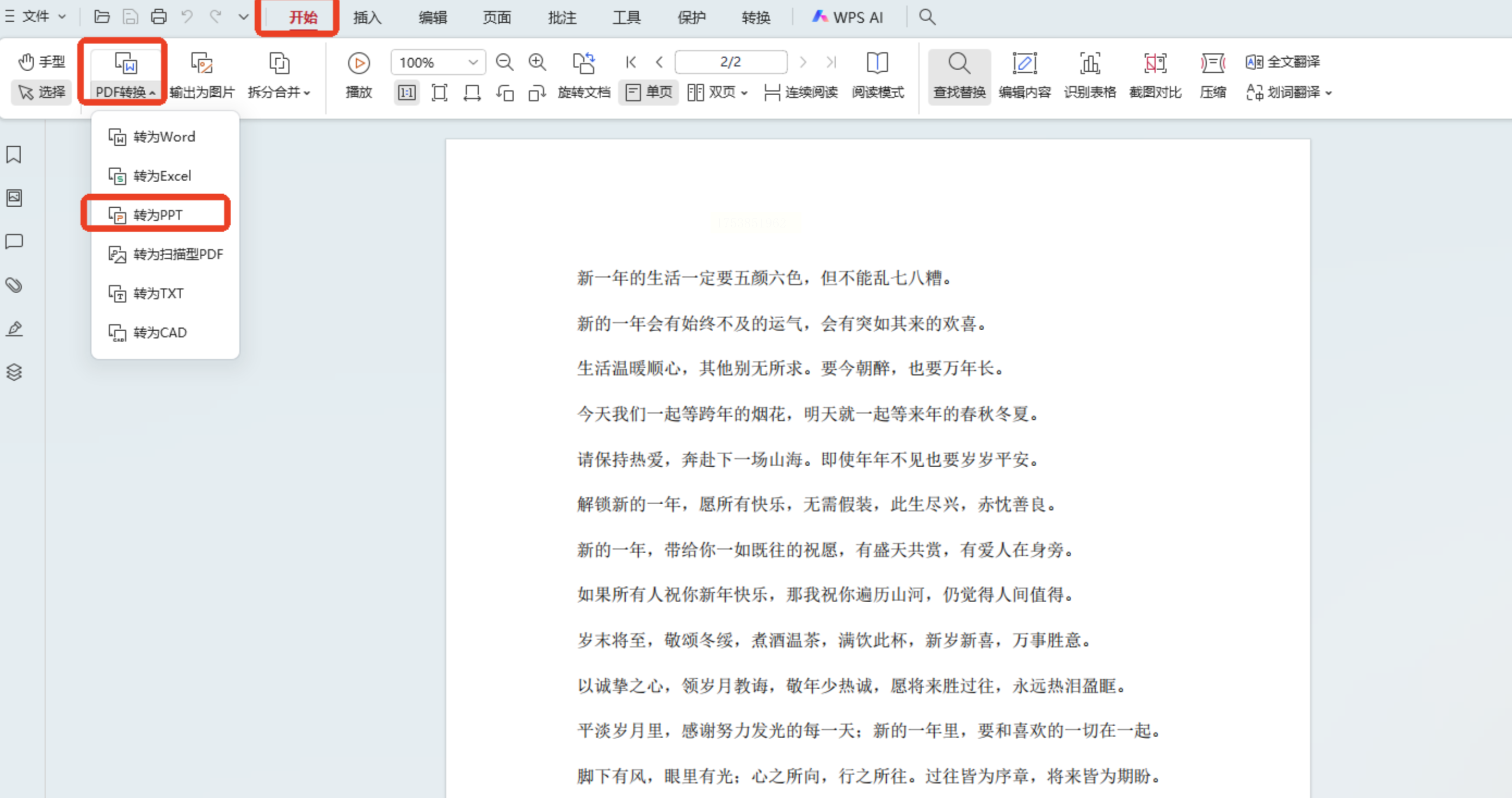Select 转为CAD menu item

(165, 332)
